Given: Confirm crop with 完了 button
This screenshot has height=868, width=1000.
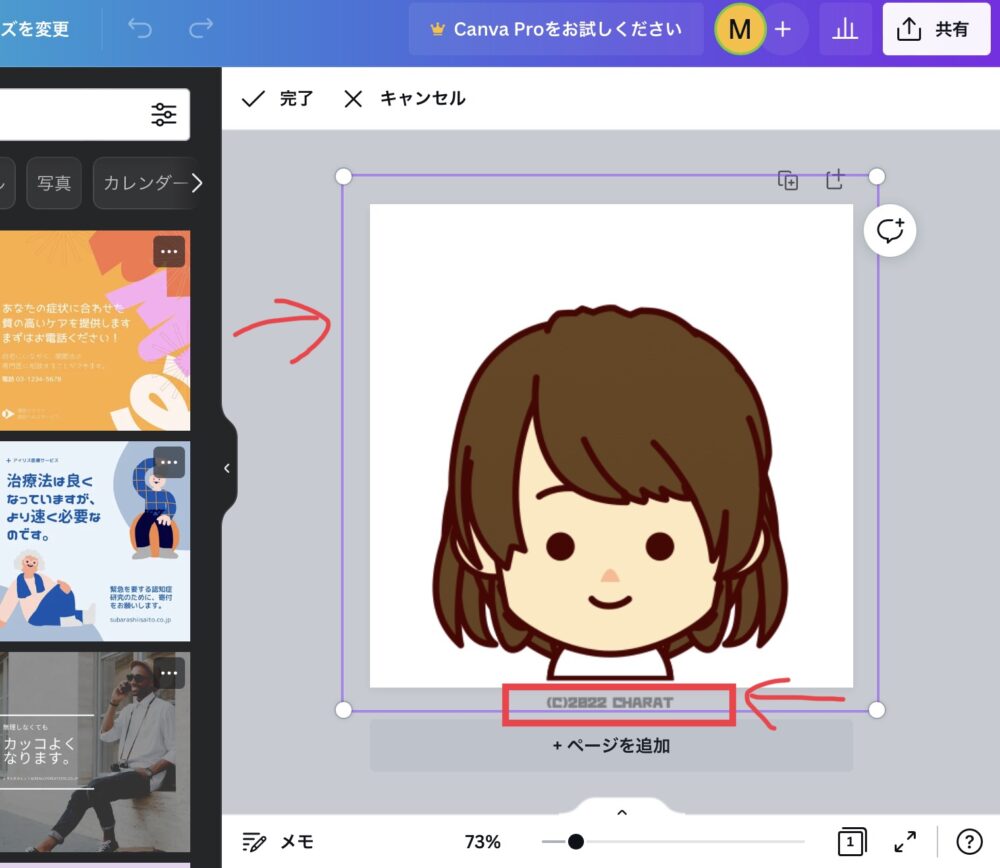Looking at the screenshot, I should (x=278, y=98).
